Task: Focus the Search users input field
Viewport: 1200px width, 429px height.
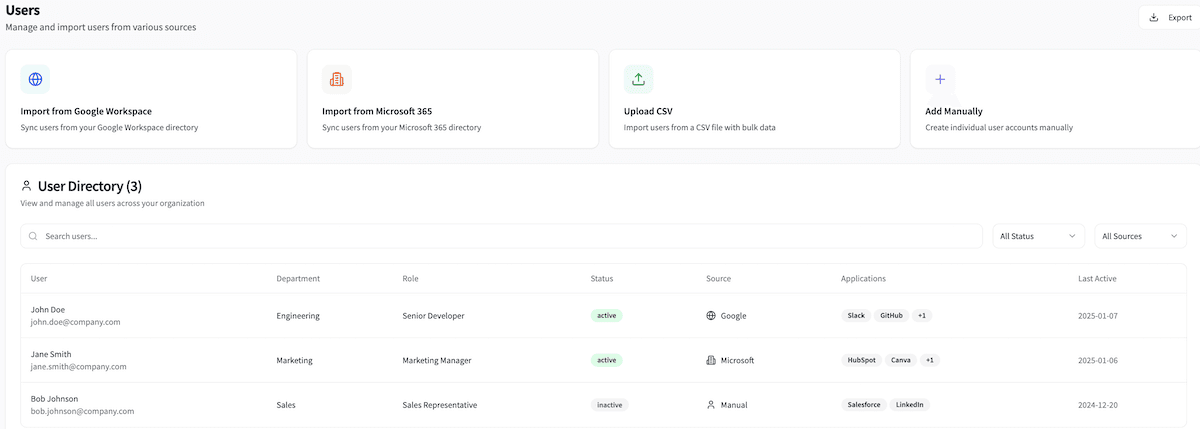Action: pos(500,236)
